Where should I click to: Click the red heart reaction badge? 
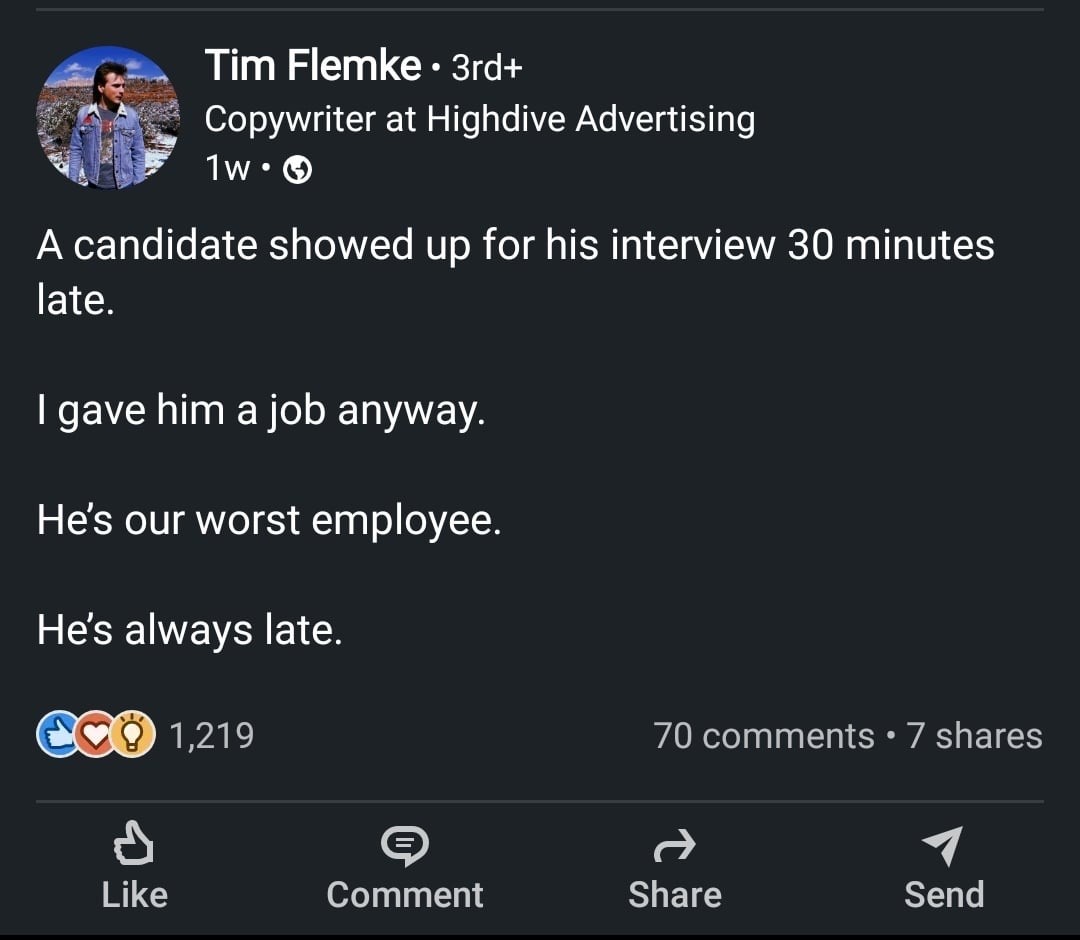pyautogui.click(x=95, y=735)
